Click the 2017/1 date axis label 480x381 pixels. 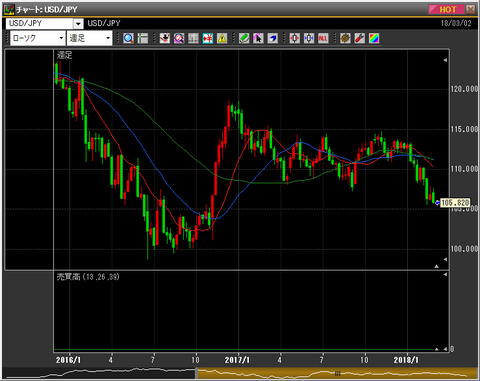[237, 360]
